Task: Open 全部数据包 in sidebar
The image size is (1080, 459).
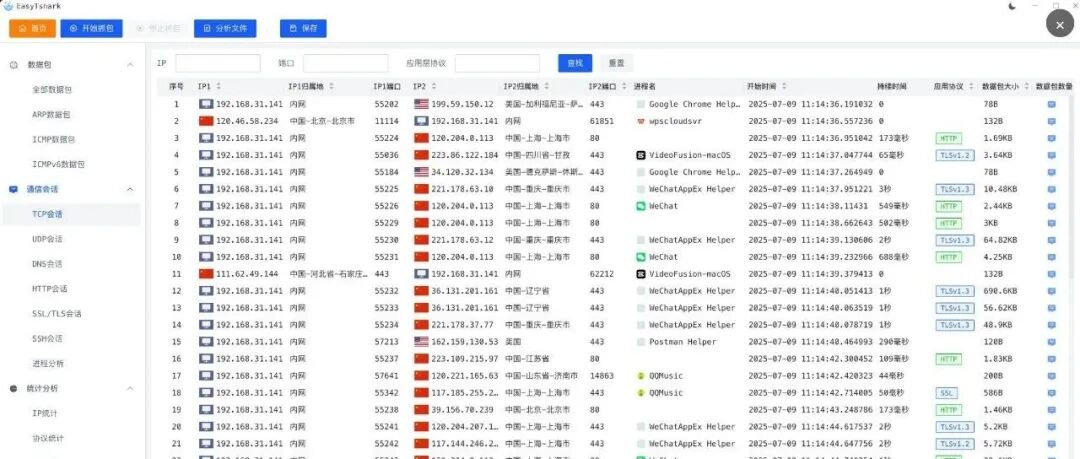Action: pos(52,90)
